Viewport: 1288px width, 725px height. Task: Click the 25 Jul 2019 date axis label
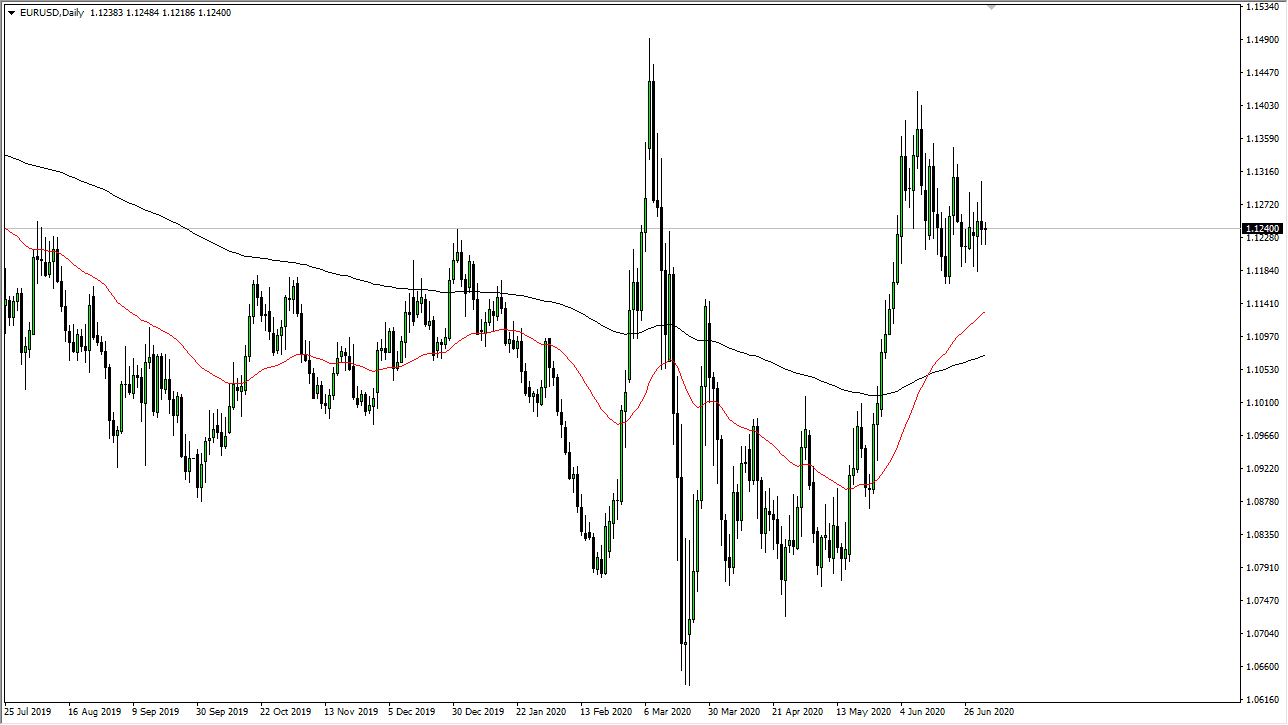point(27,712)
